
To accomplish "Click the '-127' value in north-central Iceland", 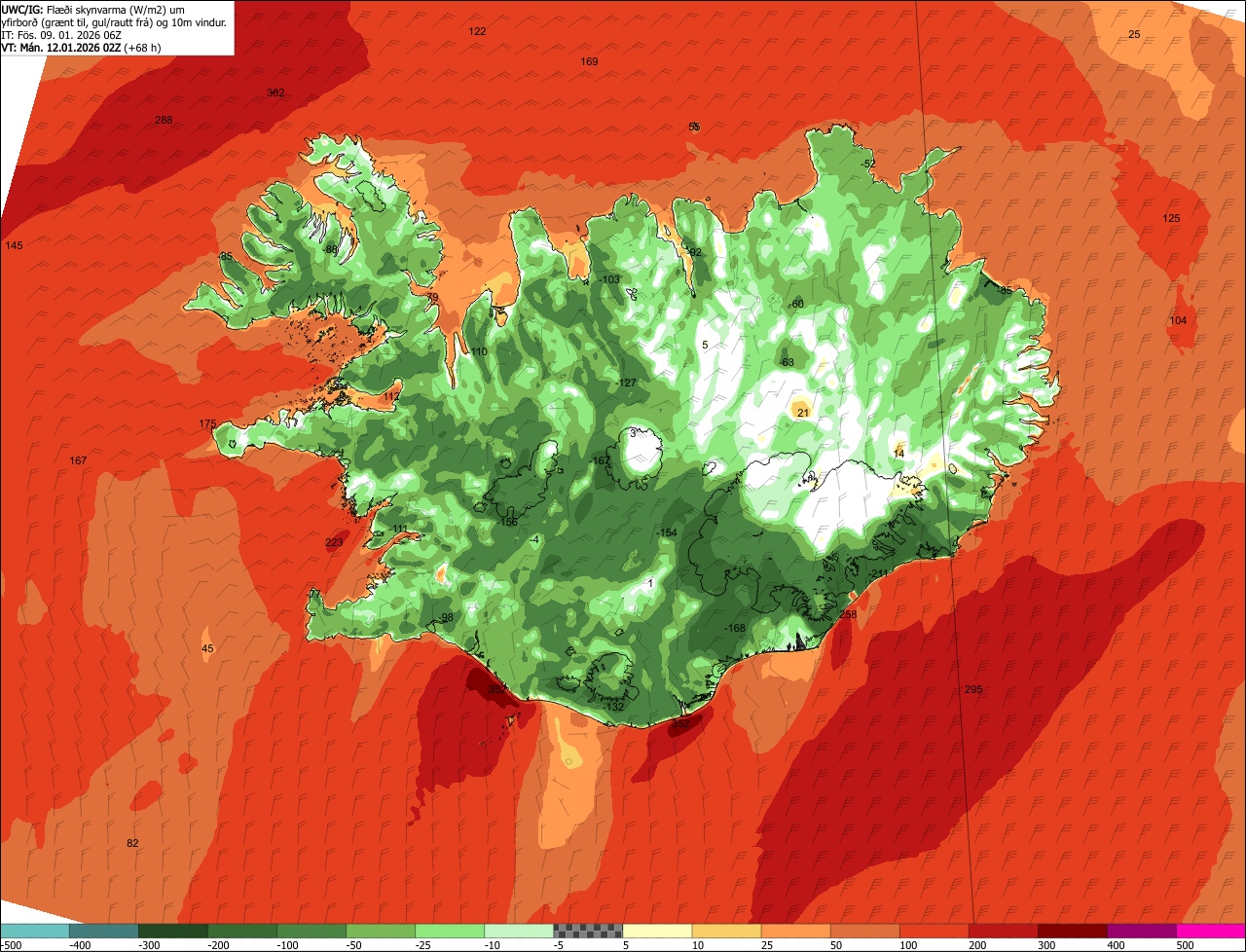I will [626, 384].
